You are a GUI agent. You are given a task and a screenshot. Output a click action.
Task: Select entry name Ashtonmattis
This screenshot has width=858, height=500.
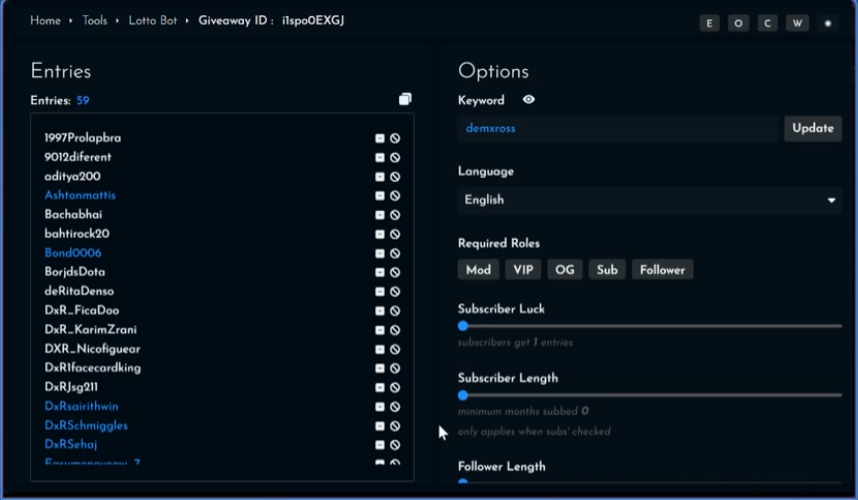80,195
